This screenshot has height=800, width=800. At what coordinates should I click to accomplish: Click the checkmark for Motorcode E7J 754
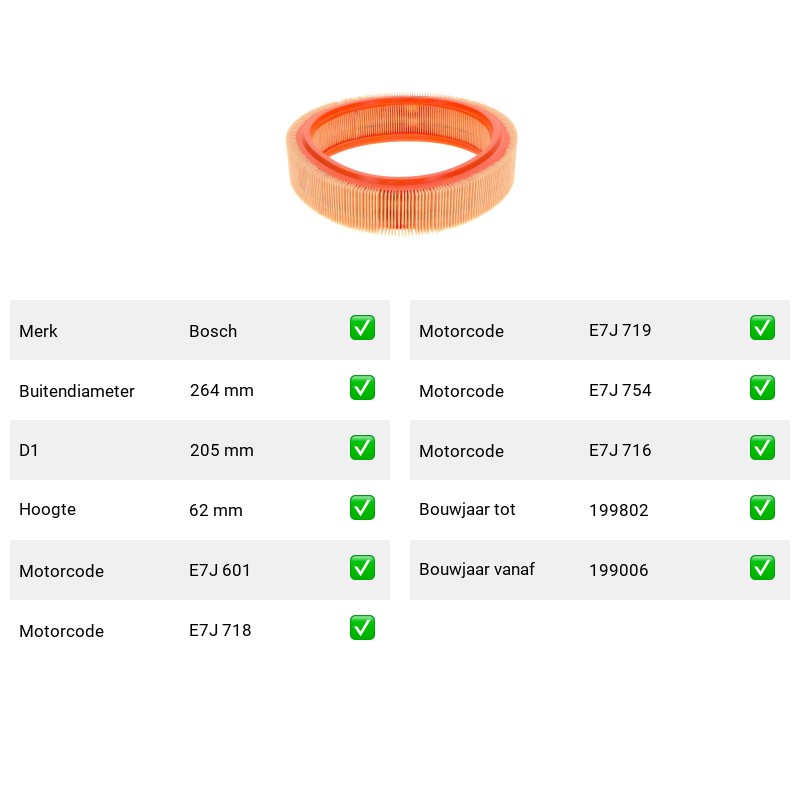[x=762, y=388]
